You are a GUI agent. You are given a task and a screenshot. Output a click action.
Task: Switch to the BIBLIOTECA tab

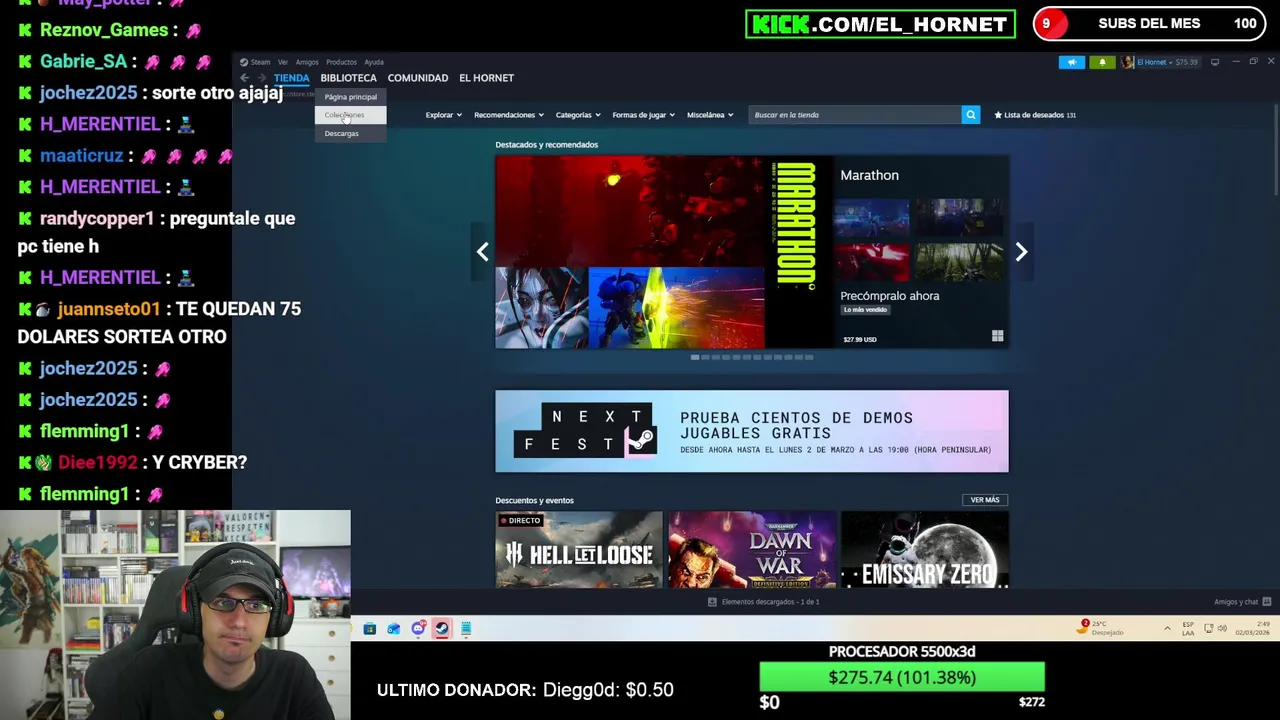pos(348,78)
